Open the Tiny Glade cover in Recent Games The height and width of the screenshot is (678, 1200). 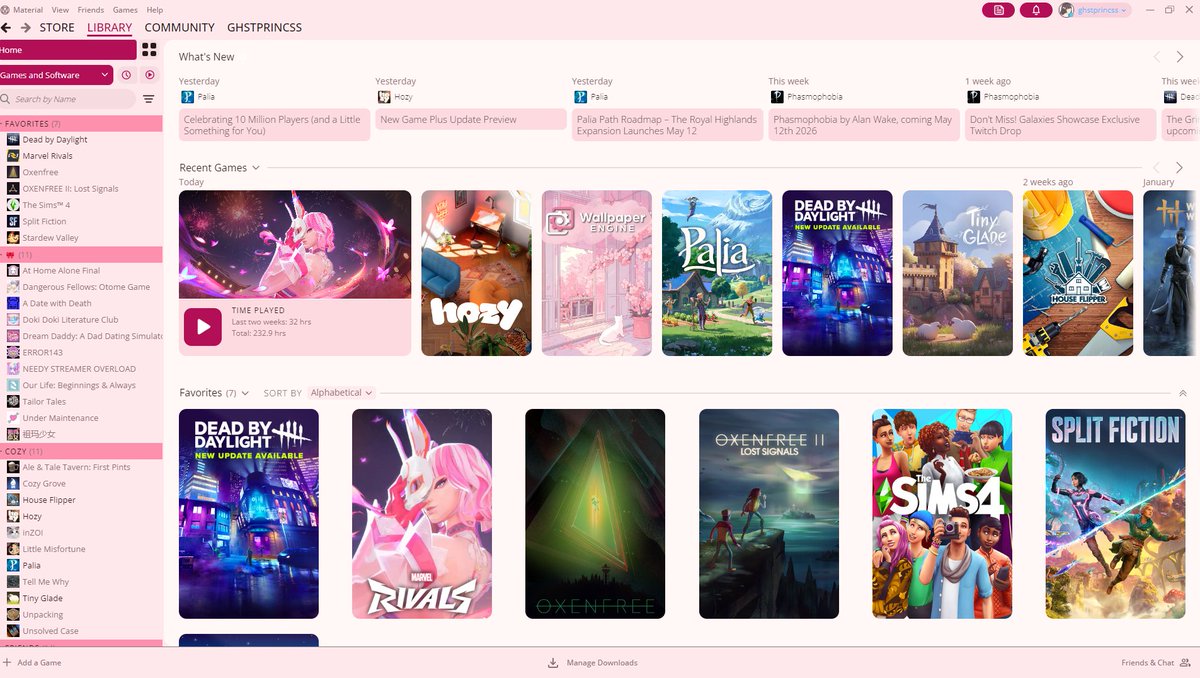957,273
